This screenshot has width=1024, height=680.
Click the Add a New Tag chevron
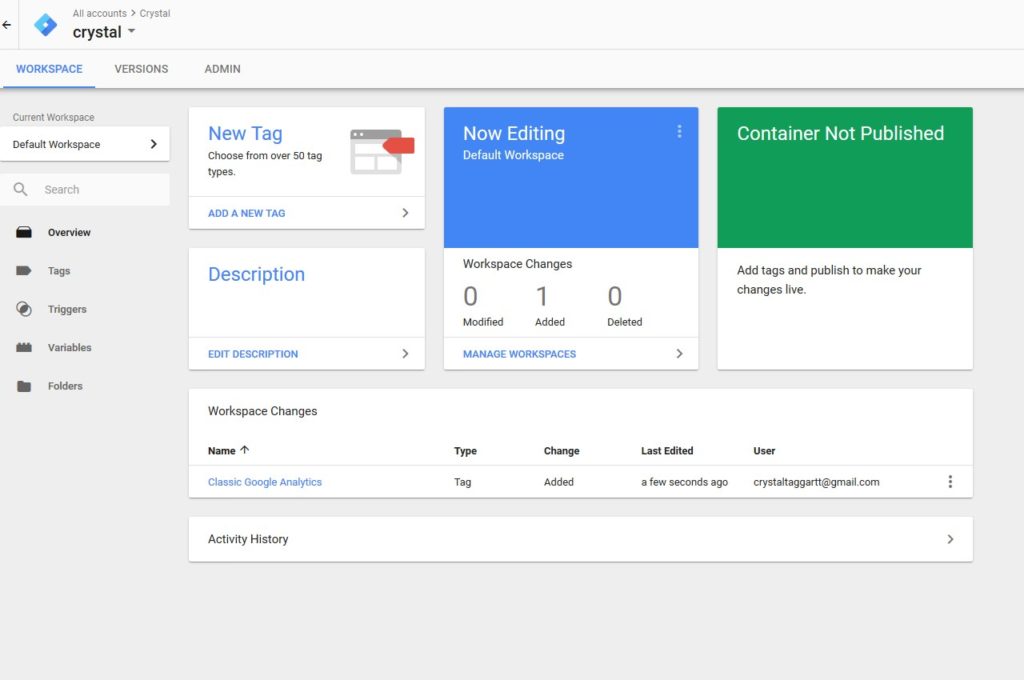(405, 213)
